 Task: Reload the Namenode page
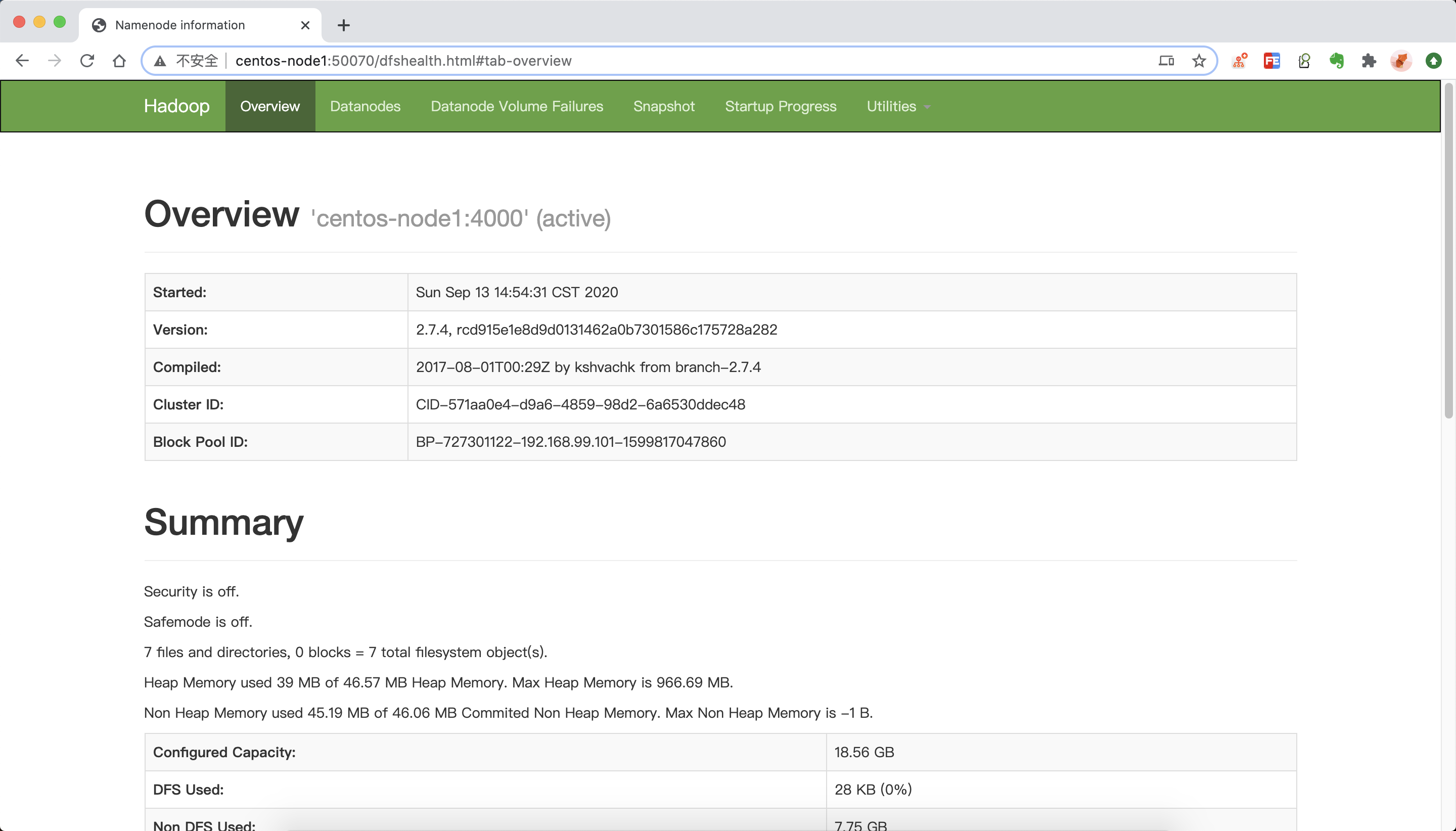point(87,61)
